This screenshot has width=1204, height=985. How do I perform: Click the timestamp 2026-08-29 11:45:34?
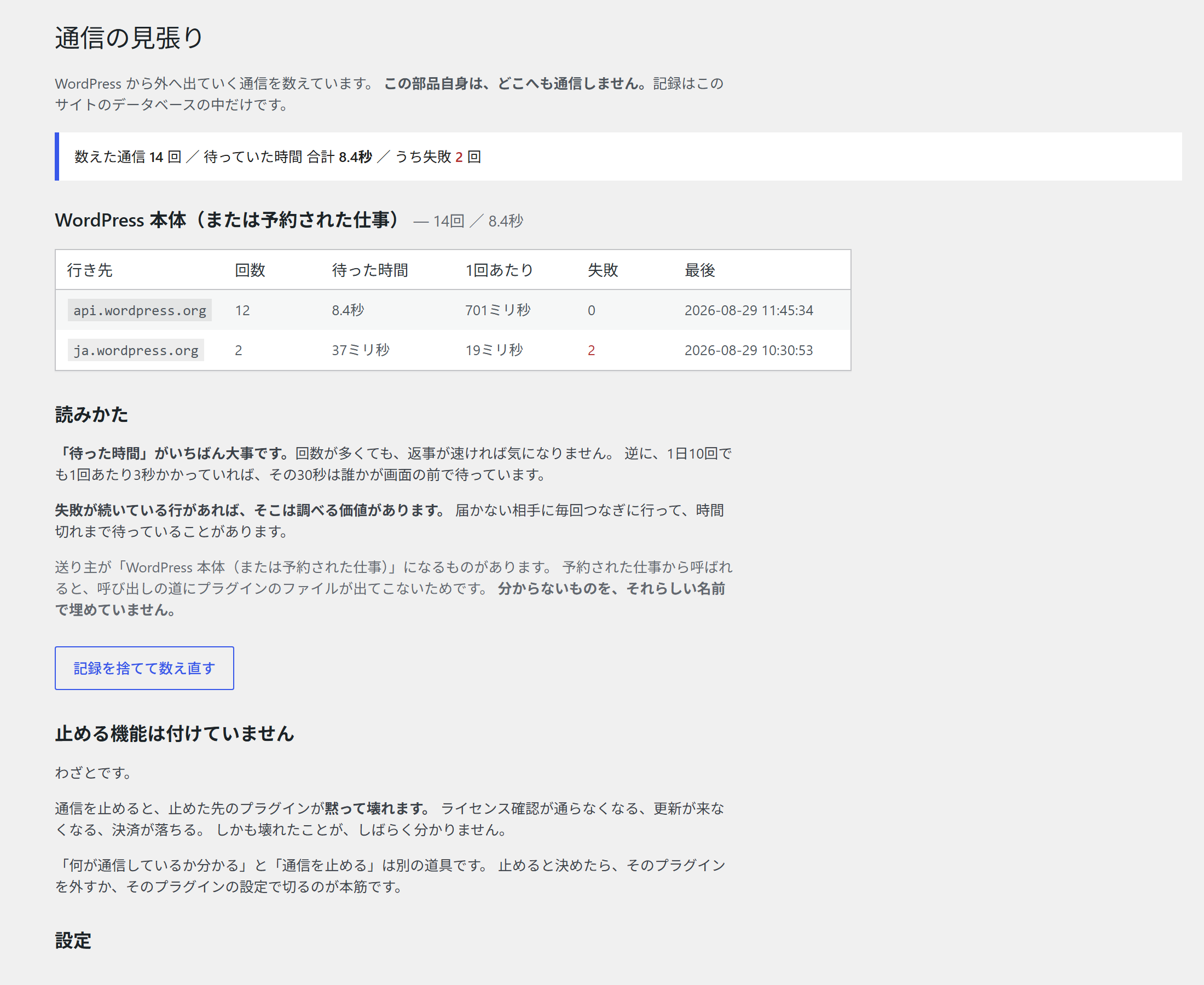tap(748, 310)
